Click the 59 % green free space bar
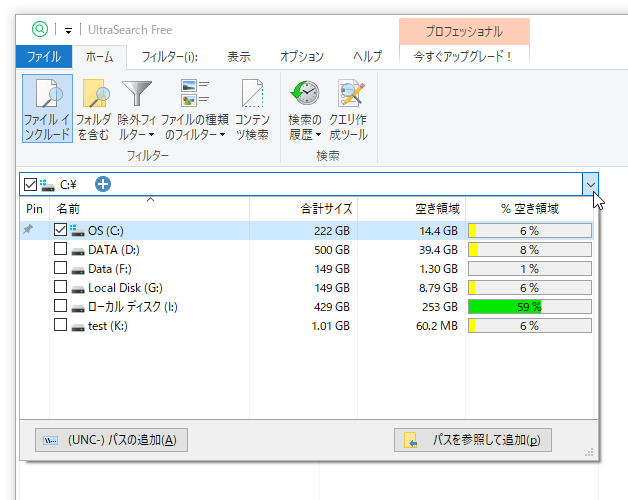628x500 pixels. pyautogui.click(x=529, y=307)
